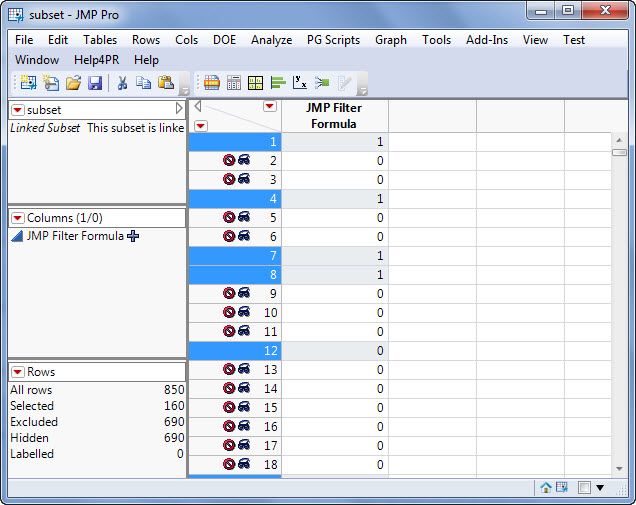Click the Hidden 690 rows entry
Viewport: 636px width, 505px height.
[x=97, y=438]
